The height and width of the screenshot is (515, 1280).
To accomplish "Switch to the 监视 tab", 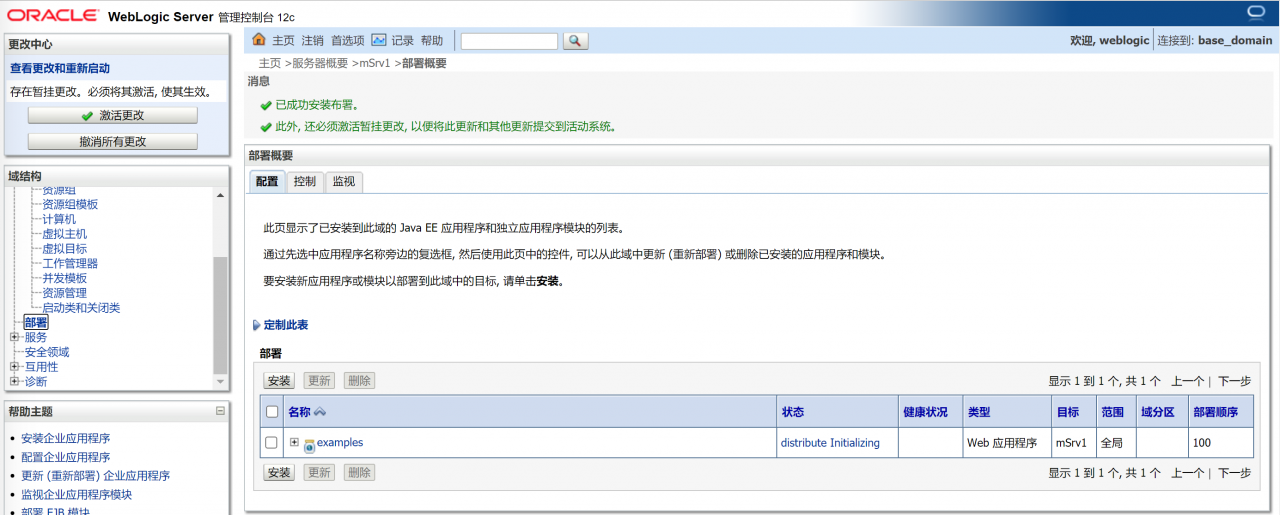I will (344, 181).
